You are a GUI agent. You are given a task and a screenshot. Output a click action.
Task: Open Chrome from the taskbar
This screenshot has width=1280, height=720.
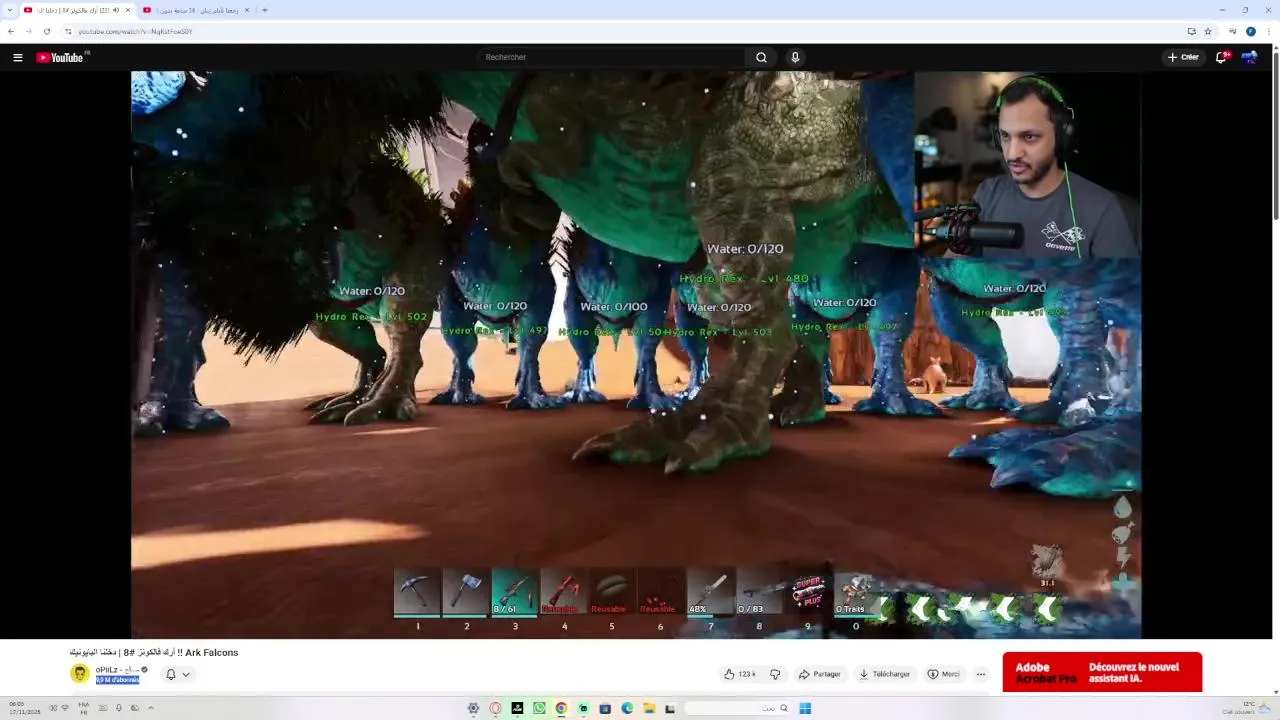pyautogui.click(x=561, y=708)
